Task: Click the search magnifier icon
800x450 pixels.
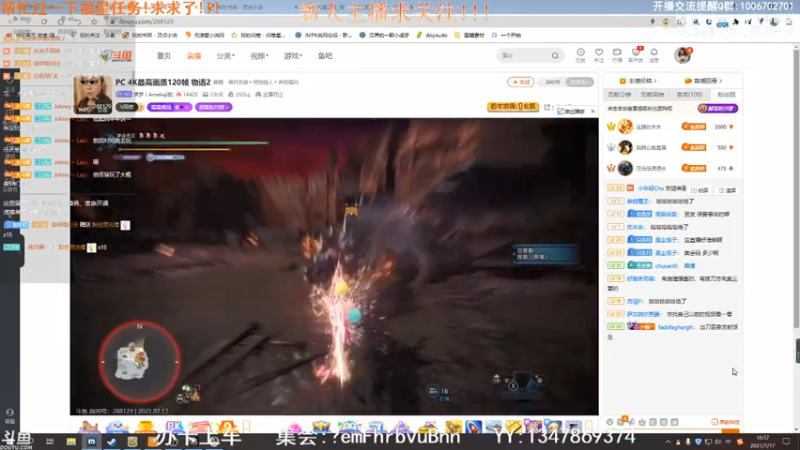Action: [555, 55]
